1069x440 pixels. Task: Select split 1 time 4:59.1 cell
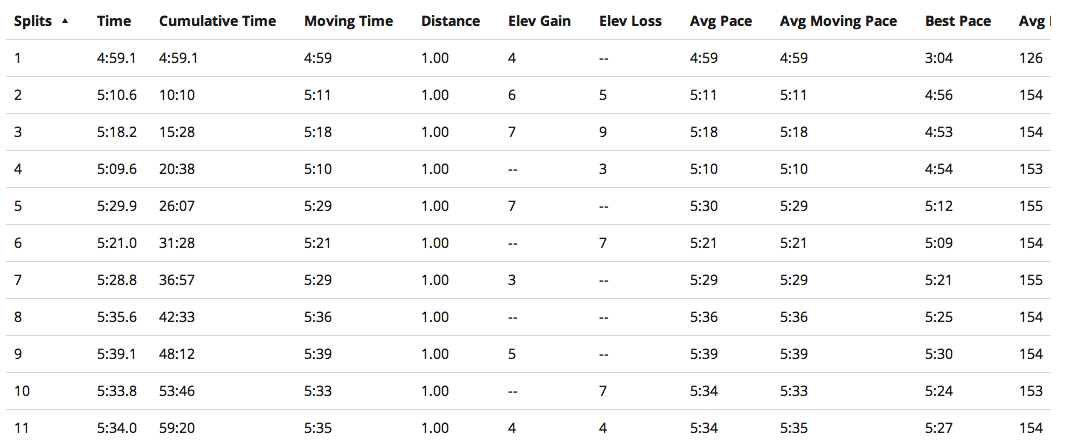tap(116, 58)
